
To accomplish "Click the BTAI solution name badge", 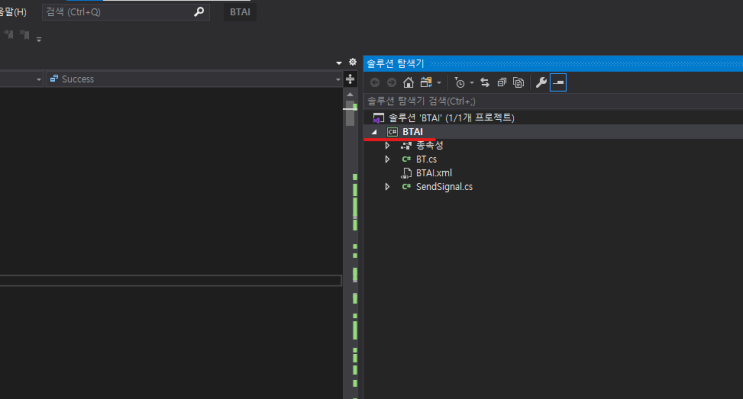I will click(240, 12).
